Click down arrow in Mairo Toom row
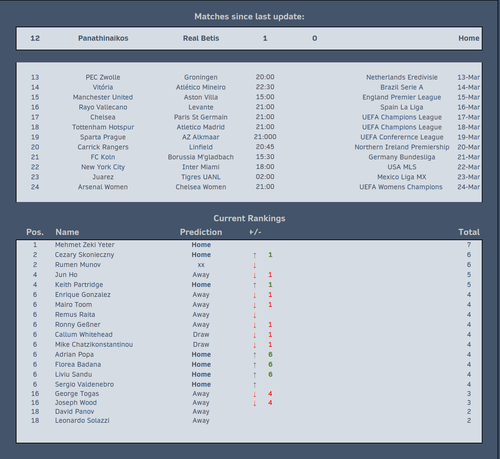500x459 pixels. pos(254,305)
